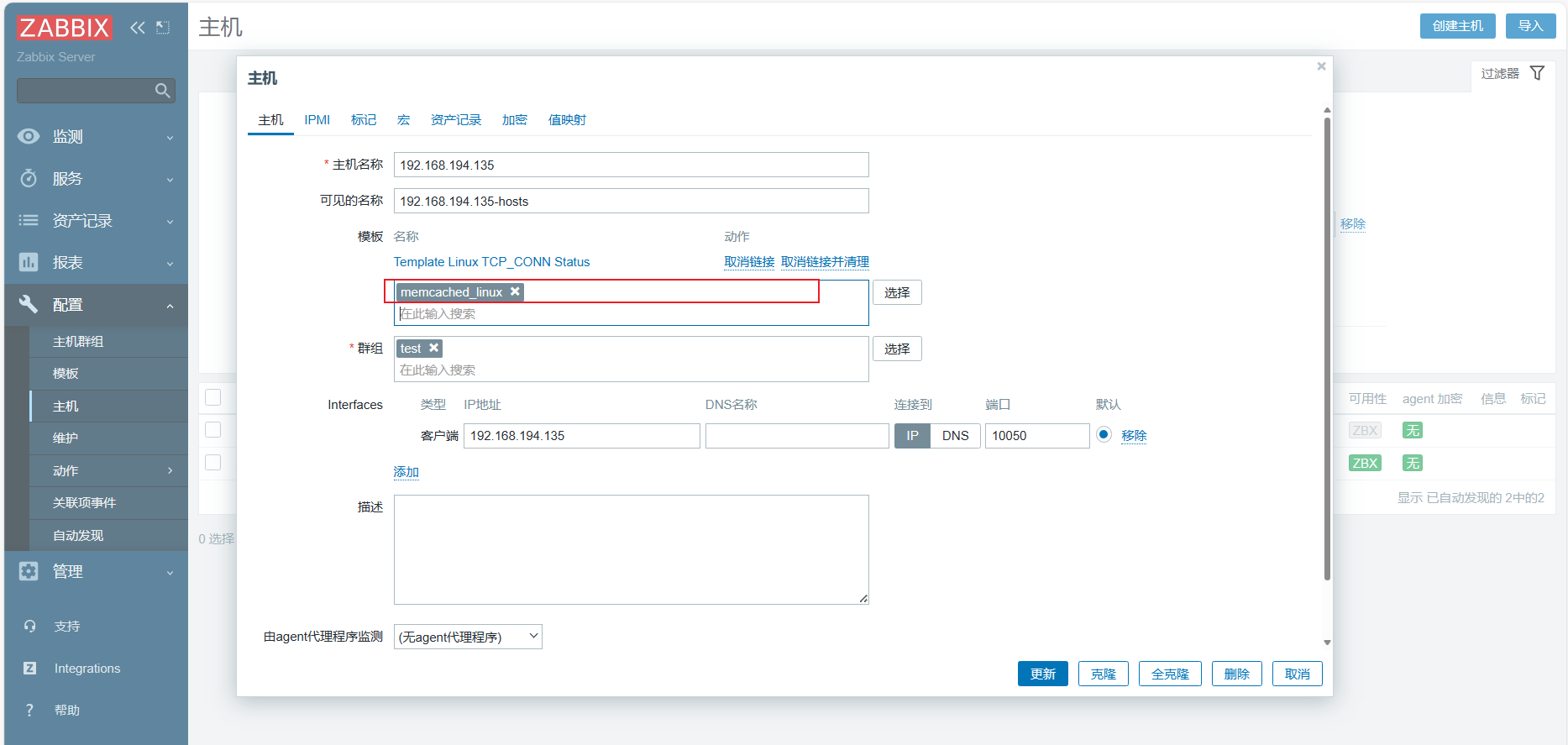Image resolution: width=1568 pixels, height=745 pixels.
Task: Expand the 监测 menu chevron
Action: click(170, 137)
